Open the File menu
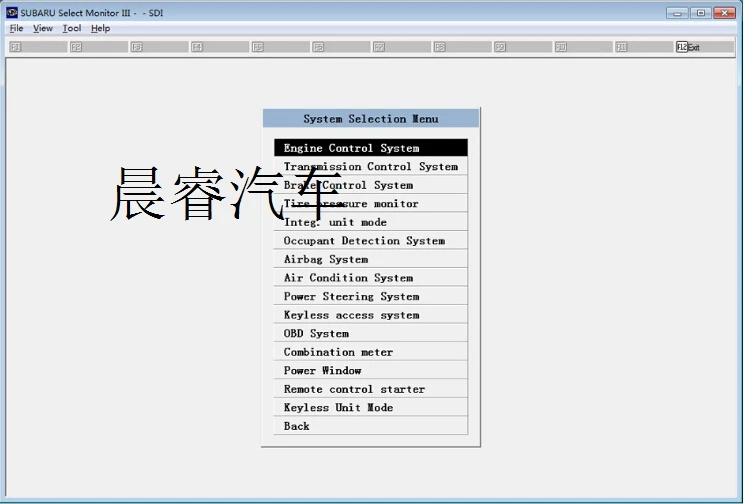This screenshot has height=504, width=744. pos(16,28)
